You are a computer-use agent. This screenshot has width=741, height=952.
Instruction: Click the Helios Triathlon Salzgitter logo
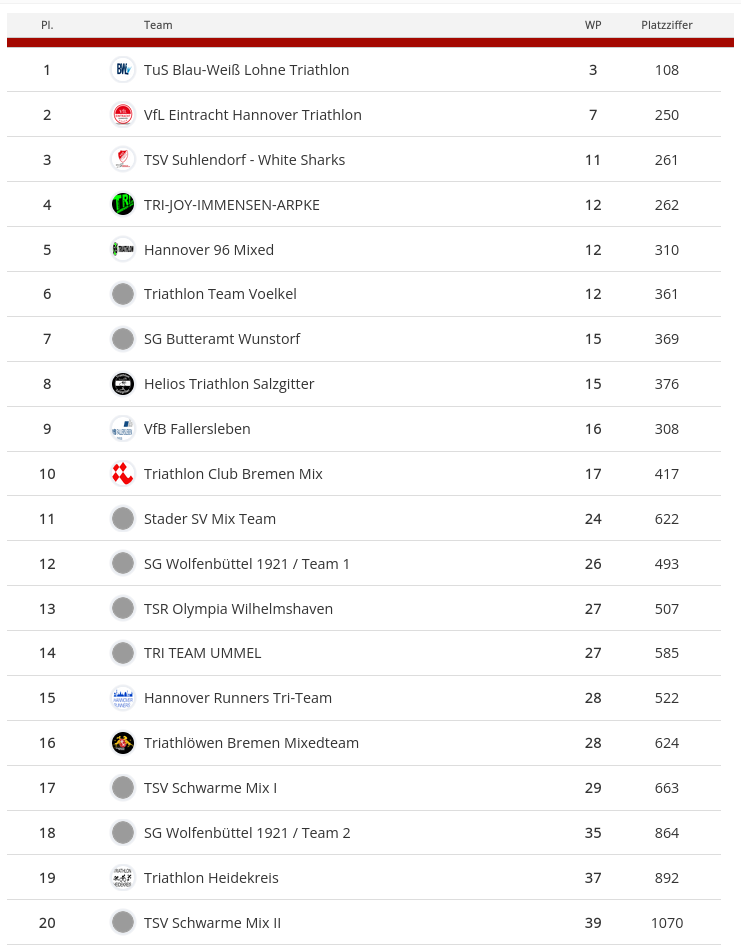pos(123,384)
